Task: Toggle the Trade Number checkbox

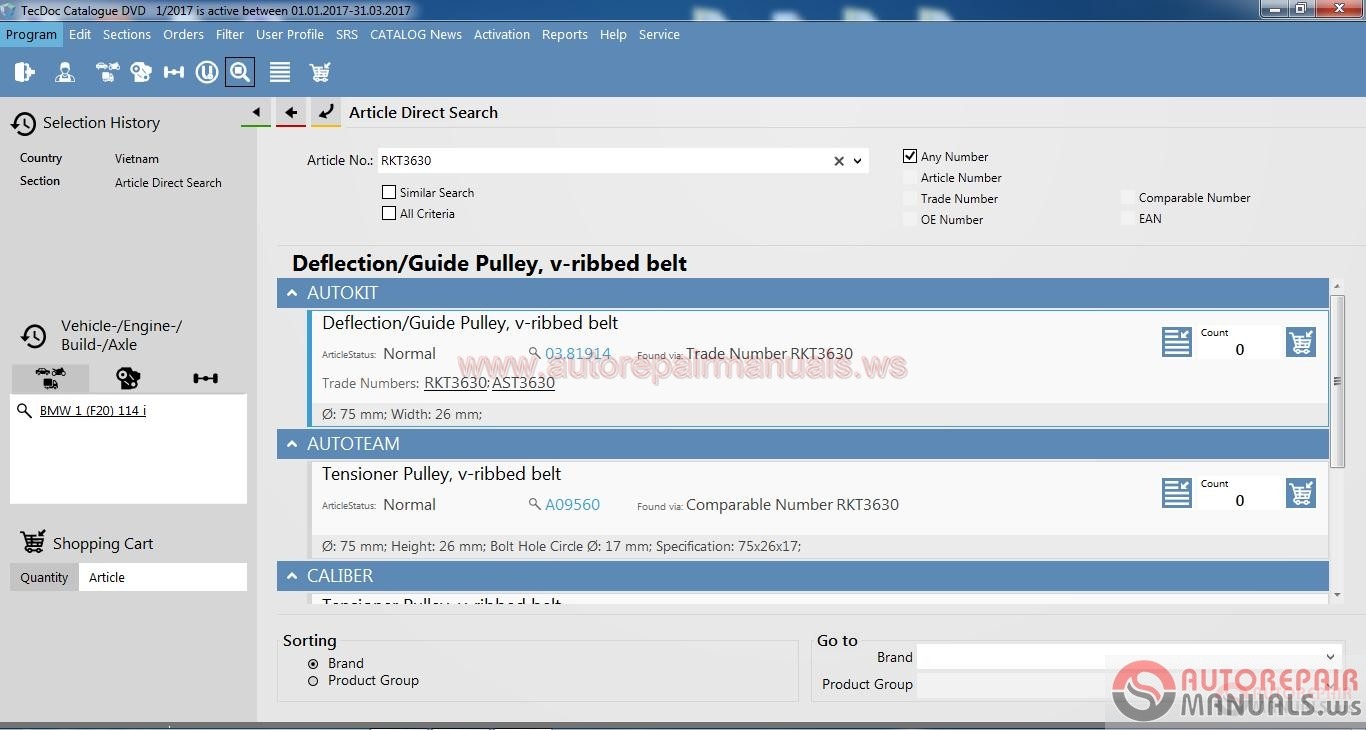Action: [x=910, y=198]
